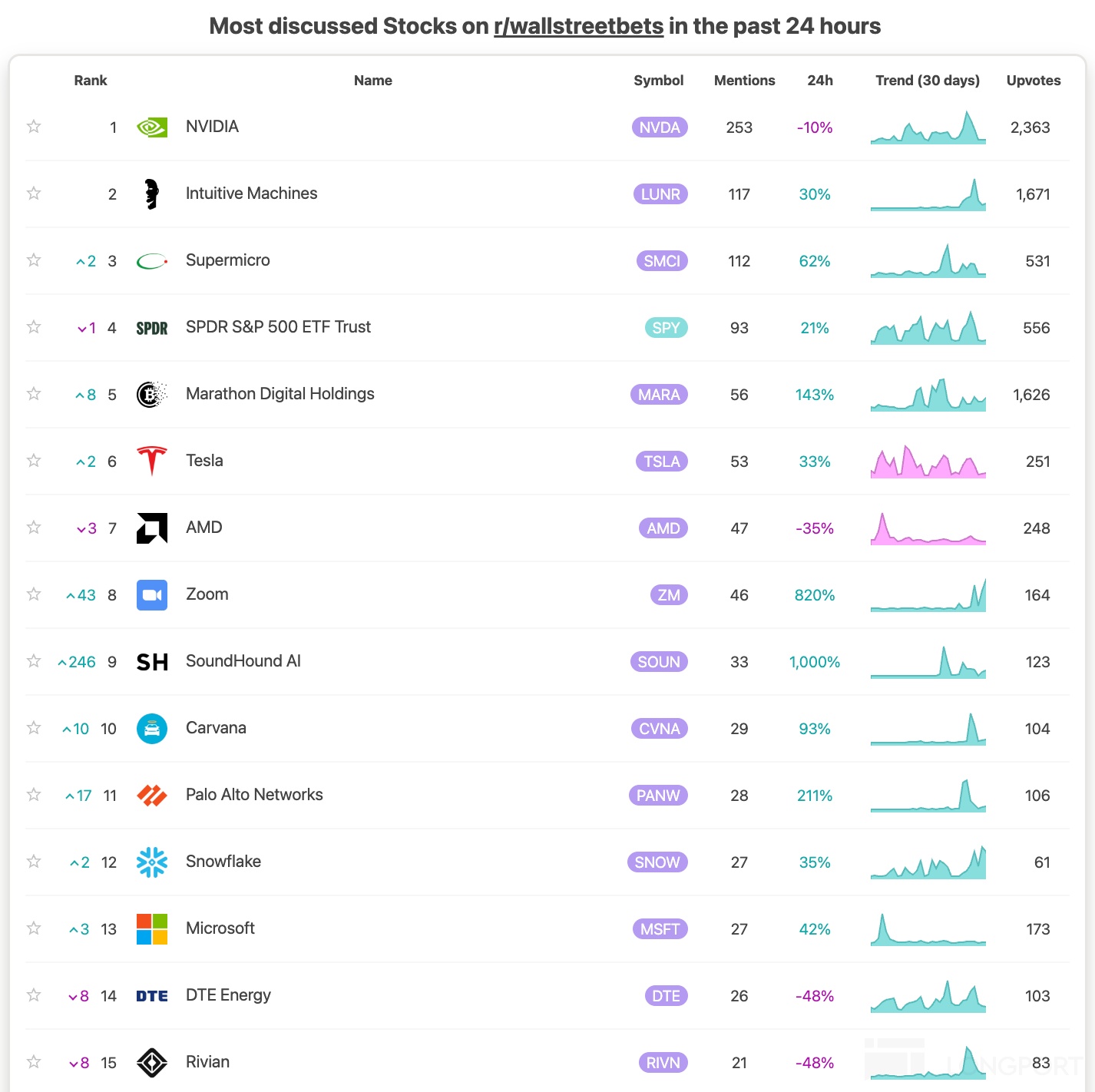Open the Marathon Digital Holdings name link
Image resolution: width=1095 pixels, height=1092 pixels.
[280, 394]
